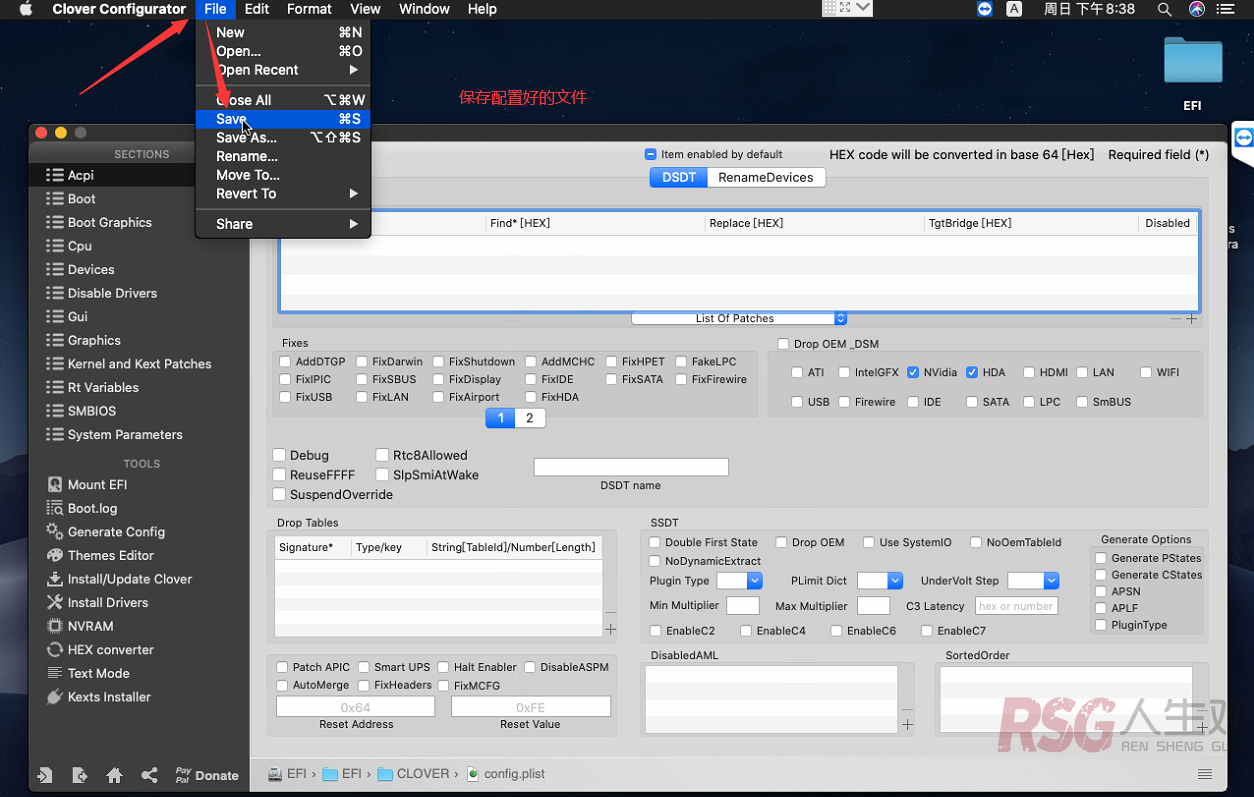Toggle the Patch APIC checkbox
Screen dimensions: 1254x797
283,667
